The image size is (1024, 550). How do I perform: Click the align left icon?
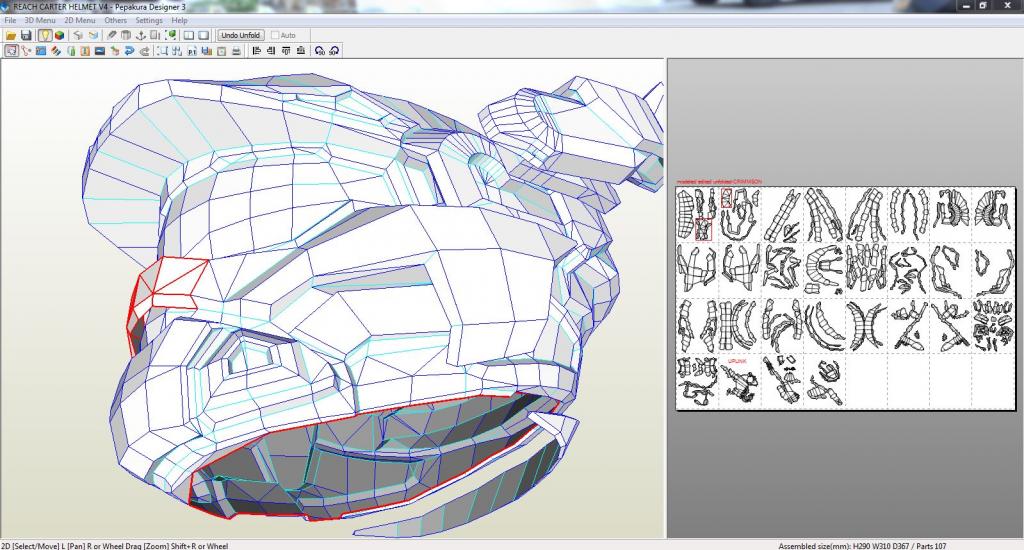(256, 51)
